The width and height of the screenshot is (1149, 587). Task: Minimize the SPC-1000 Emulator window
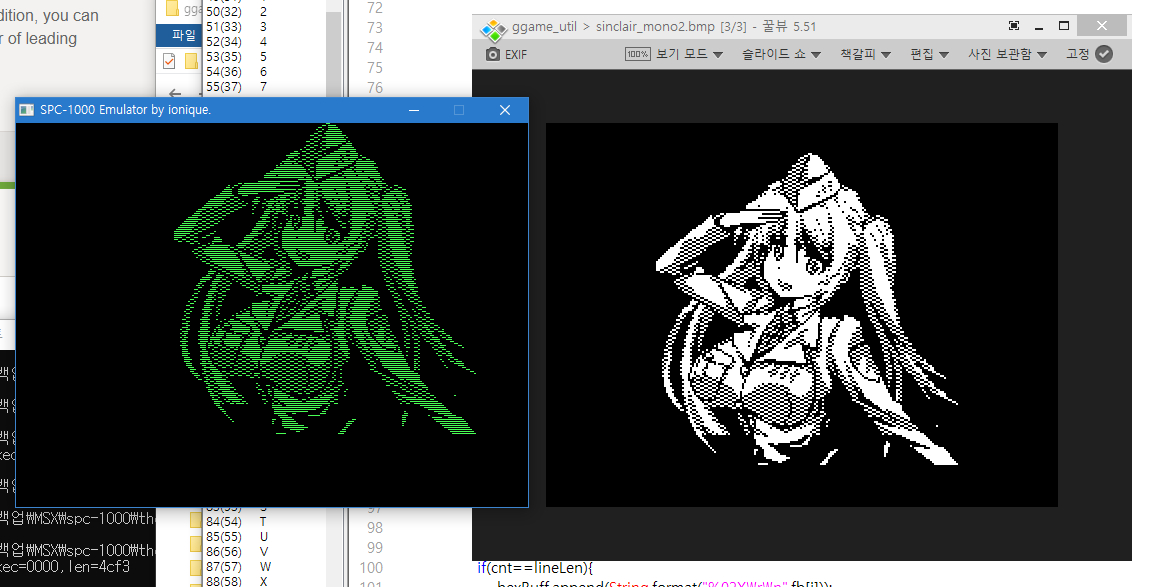point(413,110)
